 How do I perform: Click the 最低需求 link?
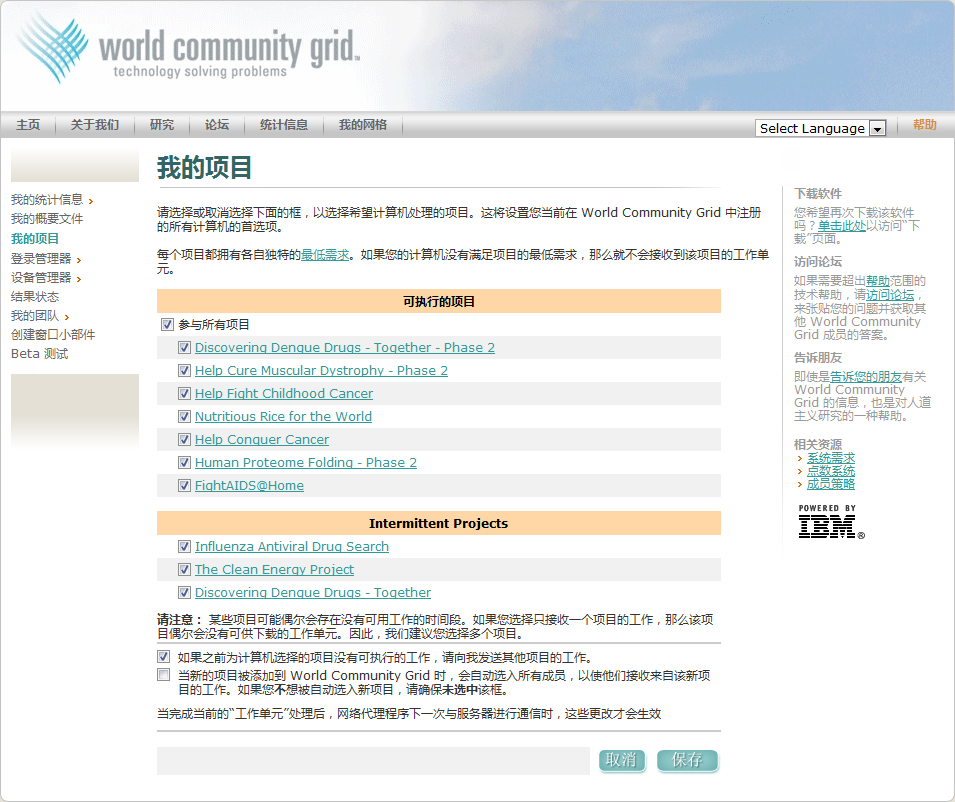(x=325, y=255)
